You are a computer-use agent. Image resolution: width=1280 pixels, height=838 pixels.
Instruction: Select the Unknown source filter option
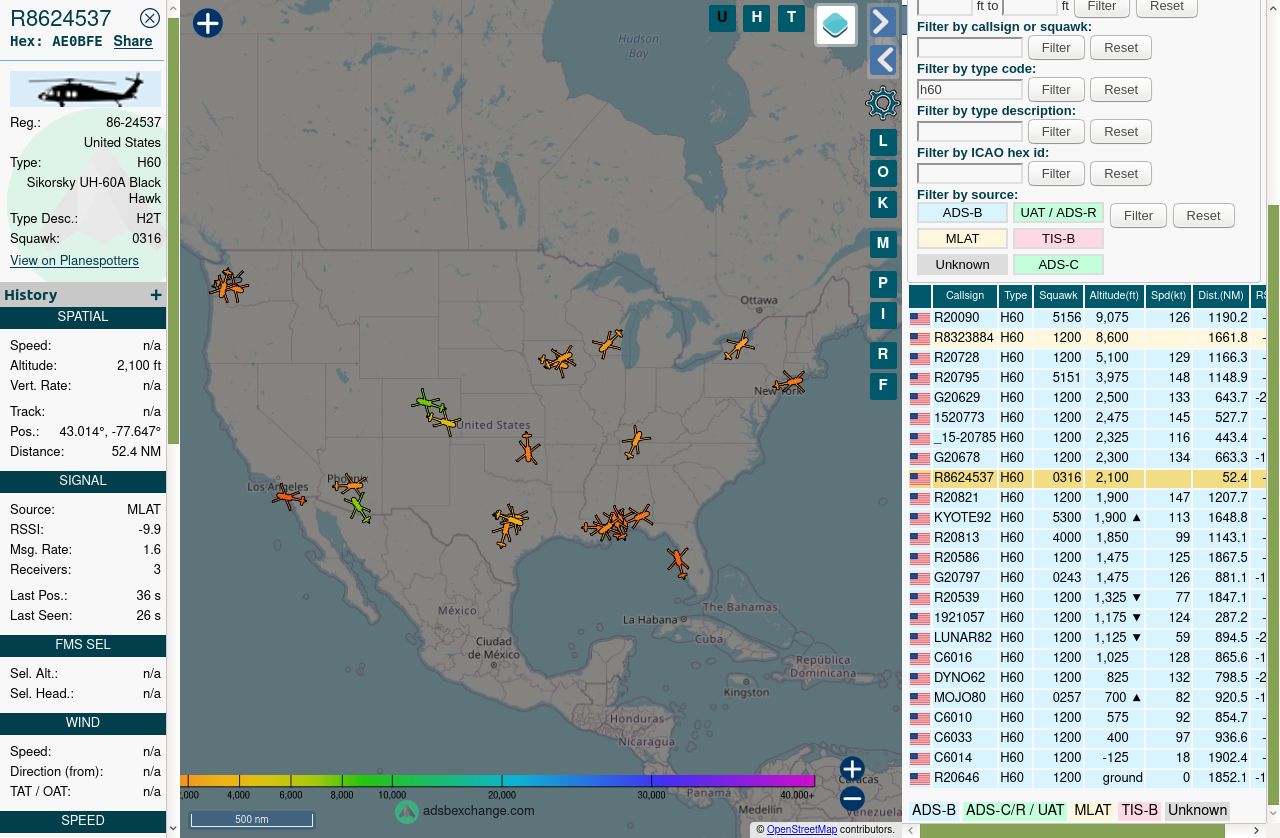click(962, 265)
